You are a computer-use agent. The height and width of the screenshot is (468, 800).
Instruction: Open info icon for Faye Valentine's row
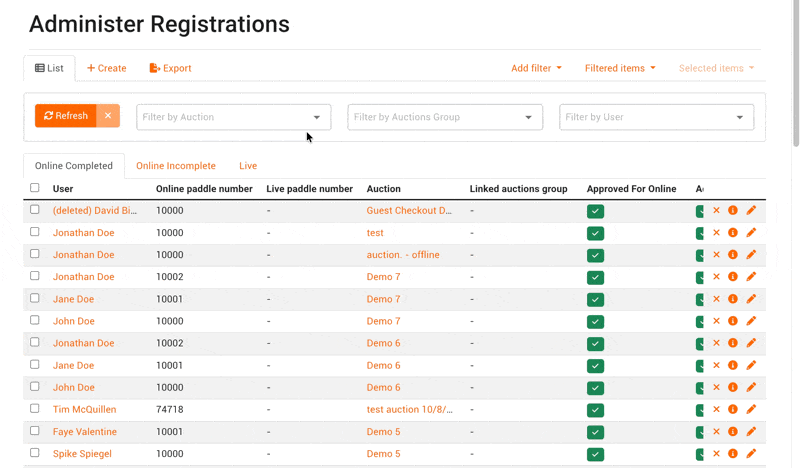[x=733, y=432]
